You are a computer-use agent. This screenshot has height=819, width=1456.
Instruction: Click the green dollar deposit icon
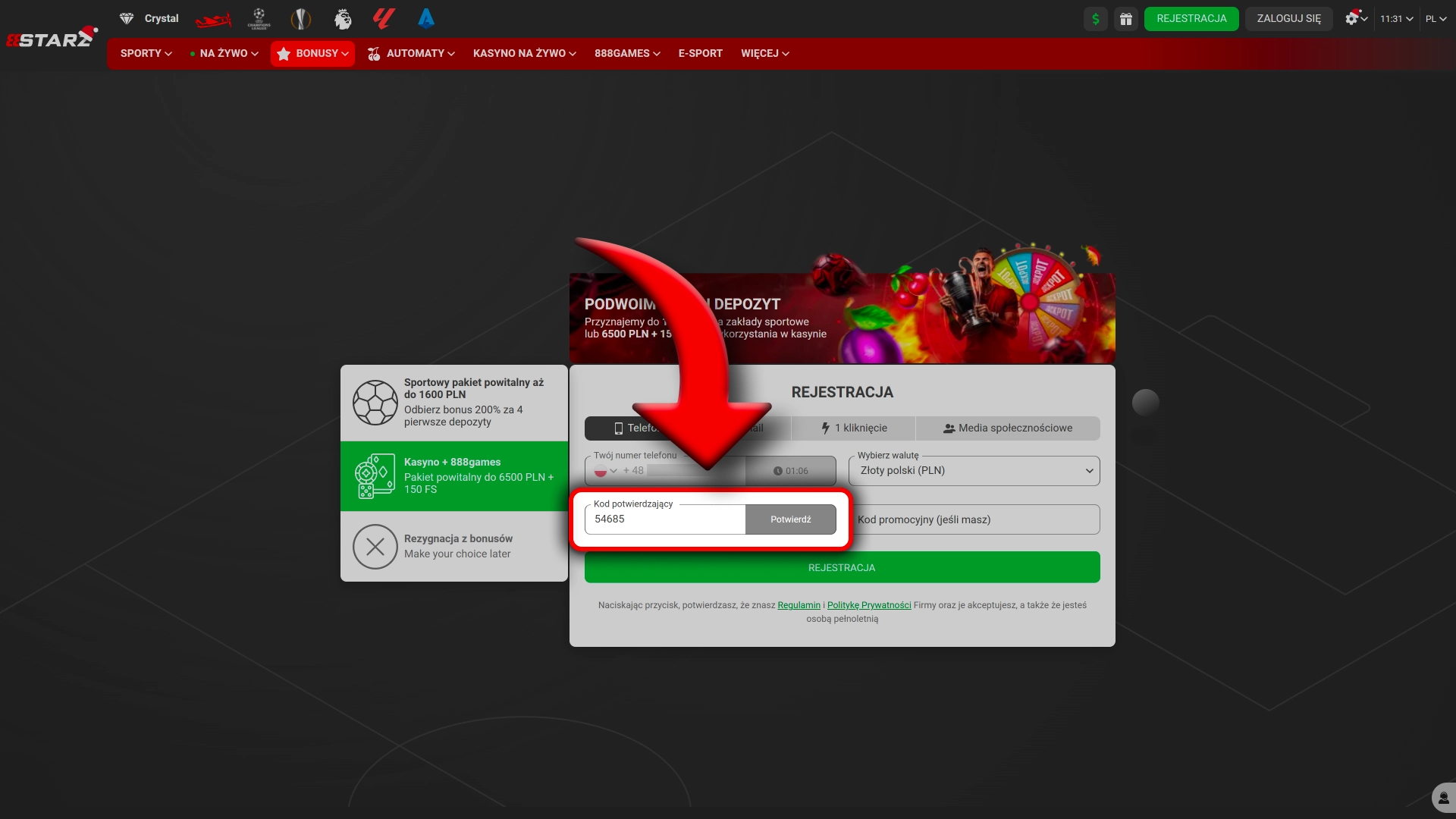point(1095,19)
